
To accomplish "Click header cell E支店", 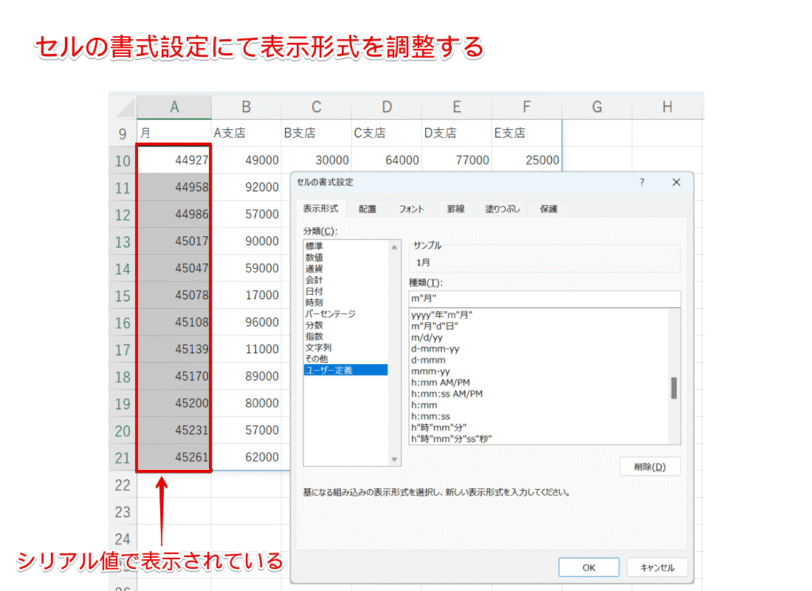I will tap(527, 133).
